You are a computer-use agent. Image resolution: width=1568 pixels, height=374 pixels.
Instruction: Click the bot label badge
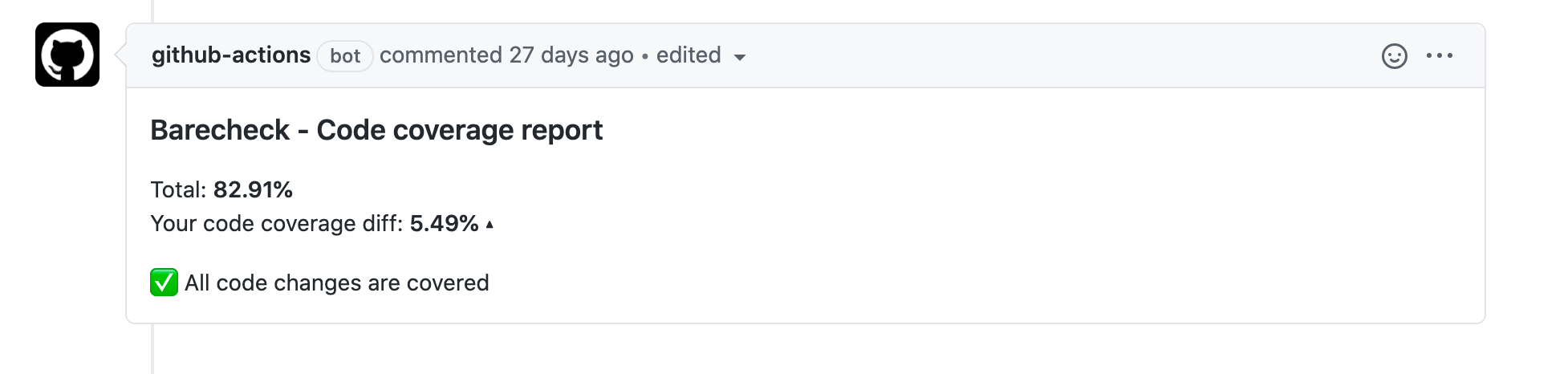(345, 56)
